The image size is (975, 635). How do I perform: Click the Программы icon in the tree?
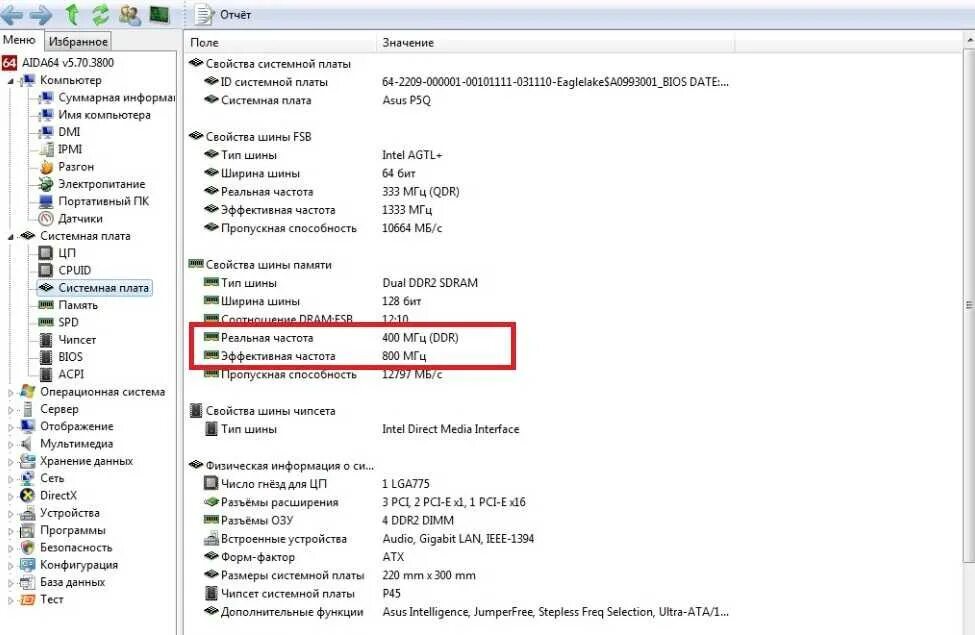[27, 531]
